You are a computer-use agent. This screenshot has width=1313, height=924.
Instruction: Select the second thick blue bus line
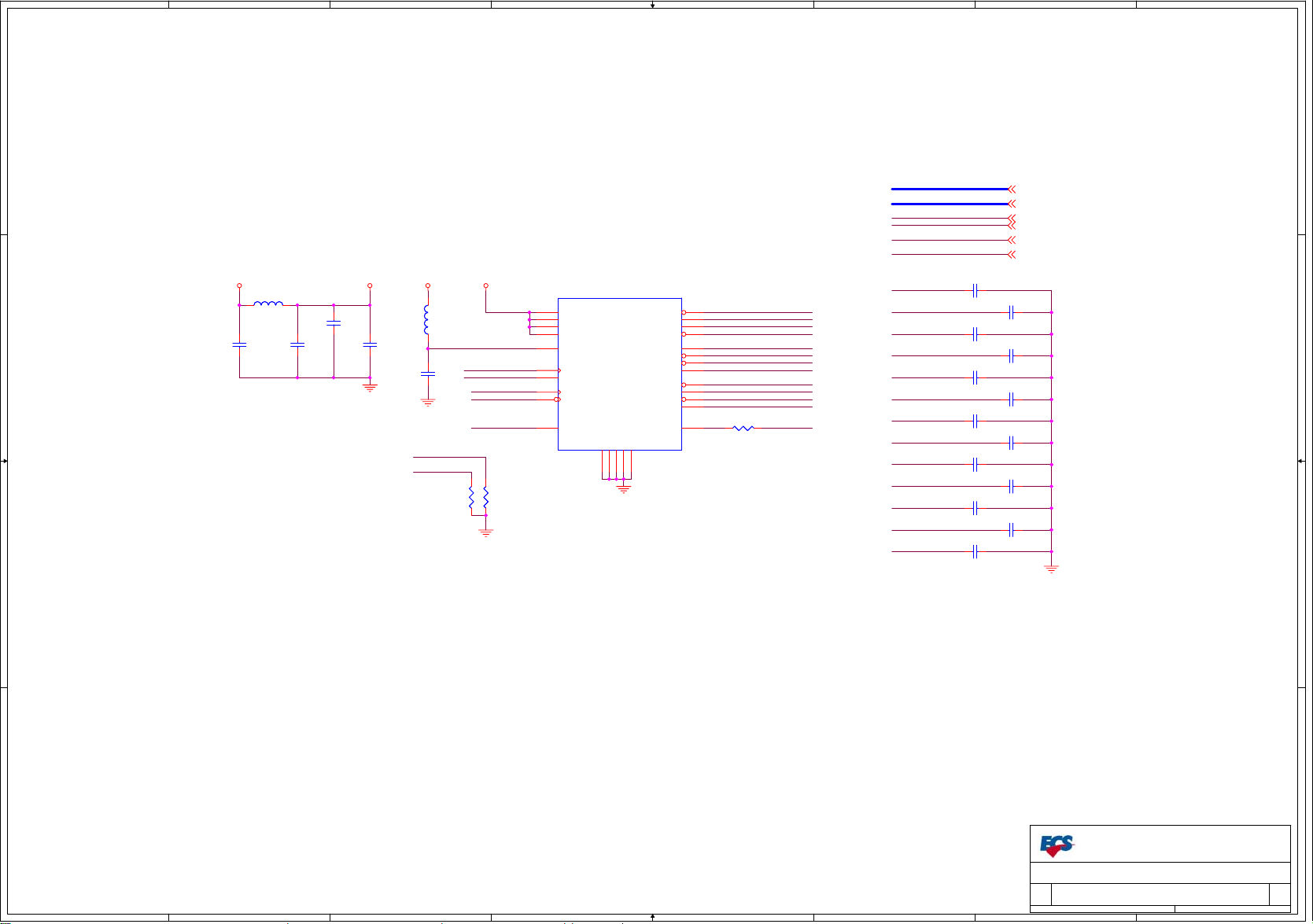[x=950, y=204]
